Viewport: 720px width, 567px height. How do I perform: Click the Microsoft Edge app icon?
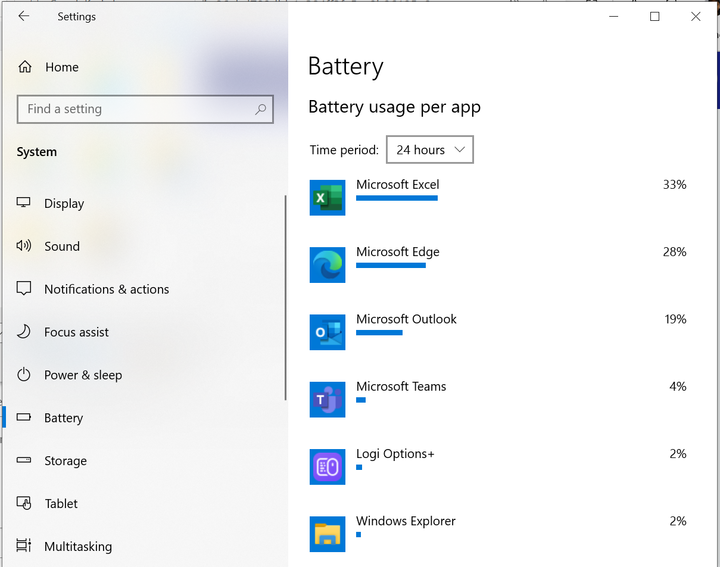pyautogui.click(x=327, y=265)
